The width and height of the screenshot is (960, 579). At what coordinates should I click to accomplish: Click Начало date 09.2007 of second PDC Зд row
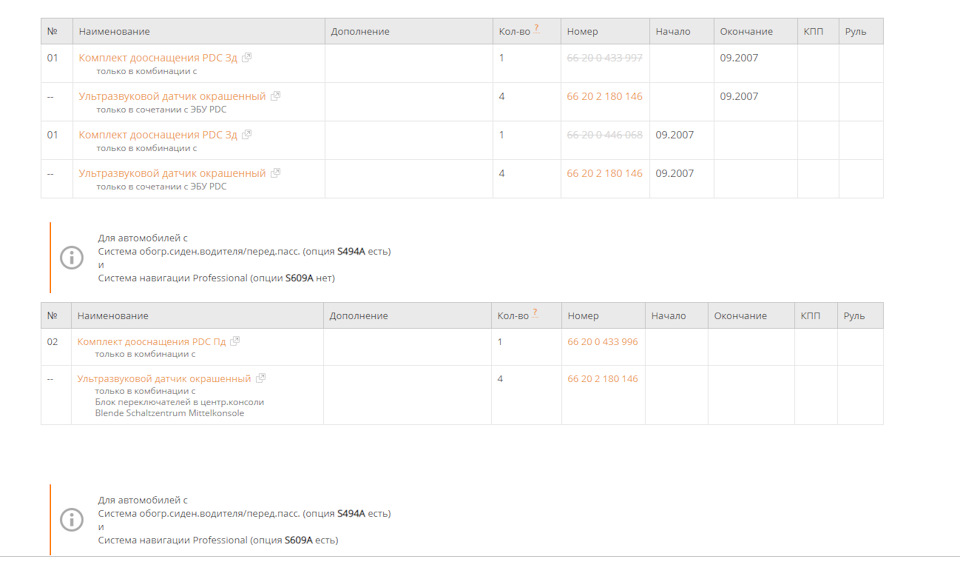click(674, 135)
